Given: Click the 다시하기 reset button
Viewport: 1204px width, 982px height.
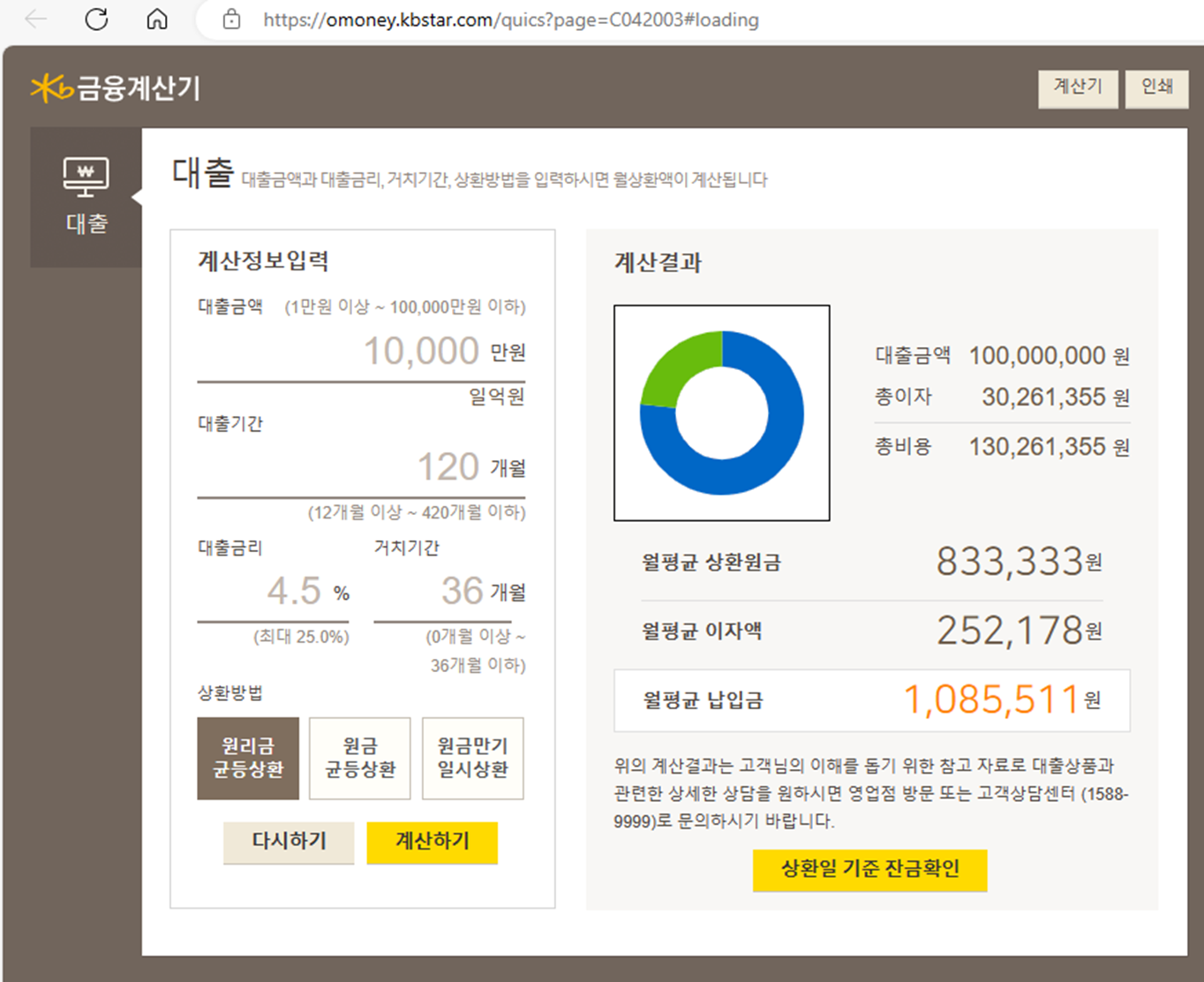Looking at the screenshot, I should tap(288, 842).
